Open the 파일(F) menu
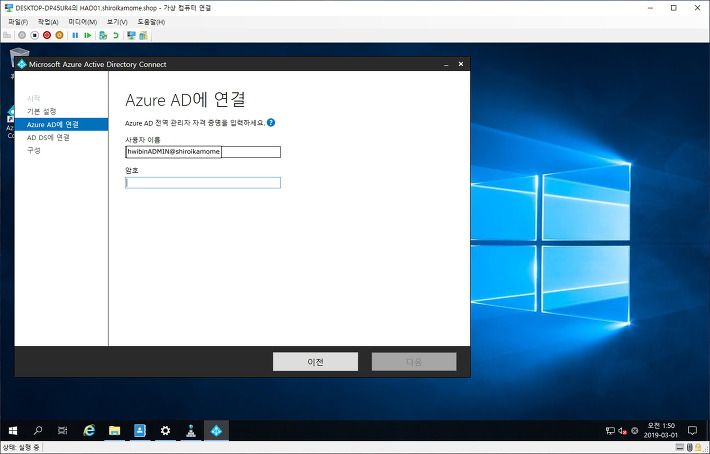 click(18, 22)
